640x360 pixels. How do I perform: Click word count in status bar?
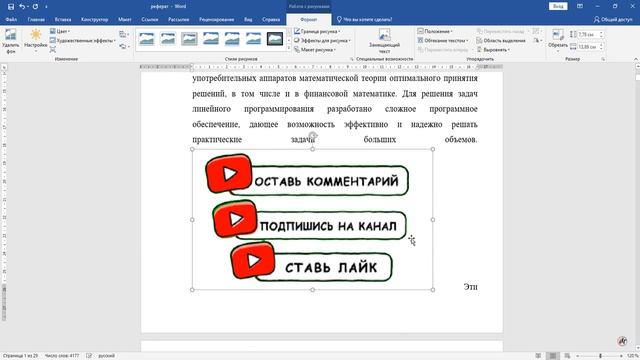pos(62,356)
